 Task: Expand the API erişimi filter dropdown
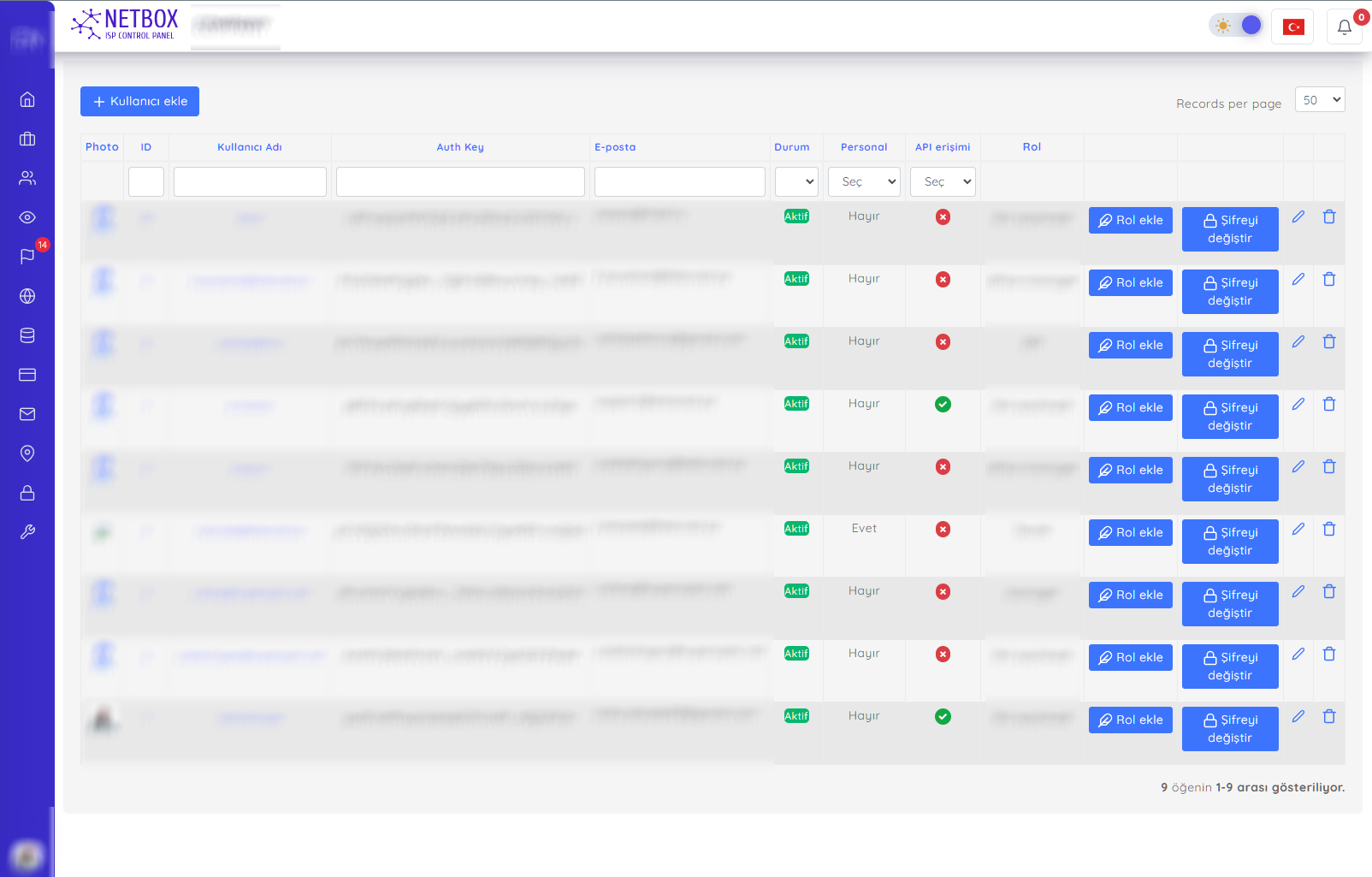(x=943, y=181)
